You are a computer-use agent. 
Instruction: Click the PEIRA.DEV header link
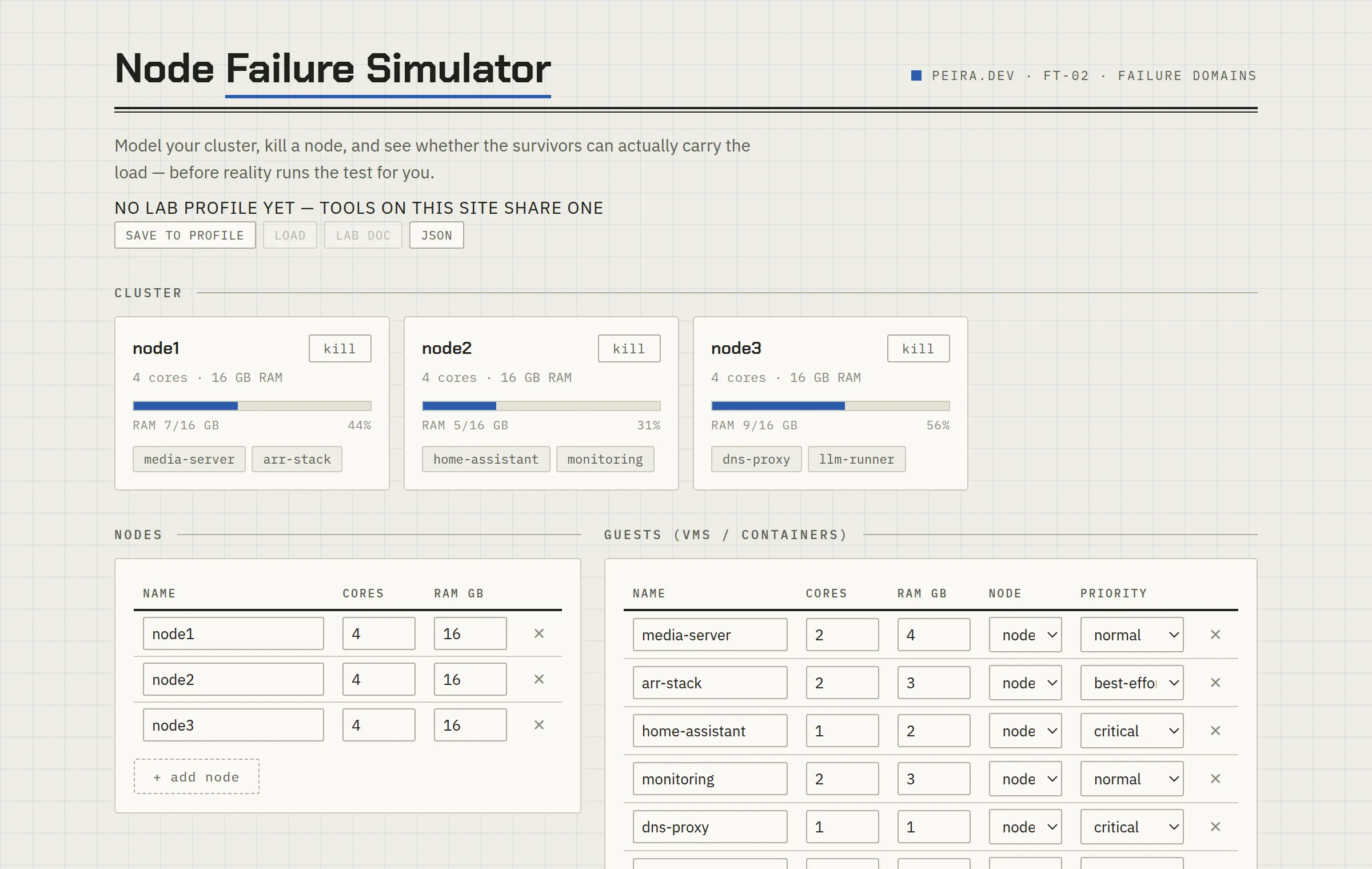[x=973, y=75]
